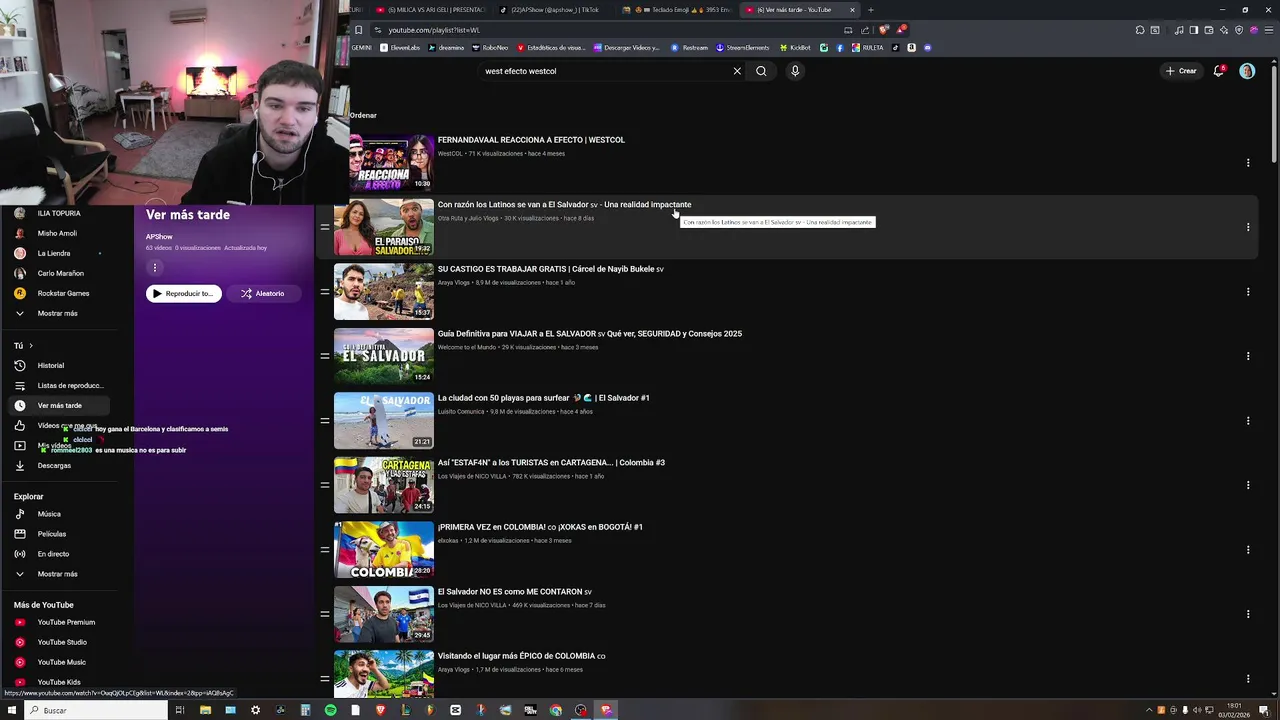Click the taskbar Buscar search box
1280x720 pixels.
(x=96, y=710)
